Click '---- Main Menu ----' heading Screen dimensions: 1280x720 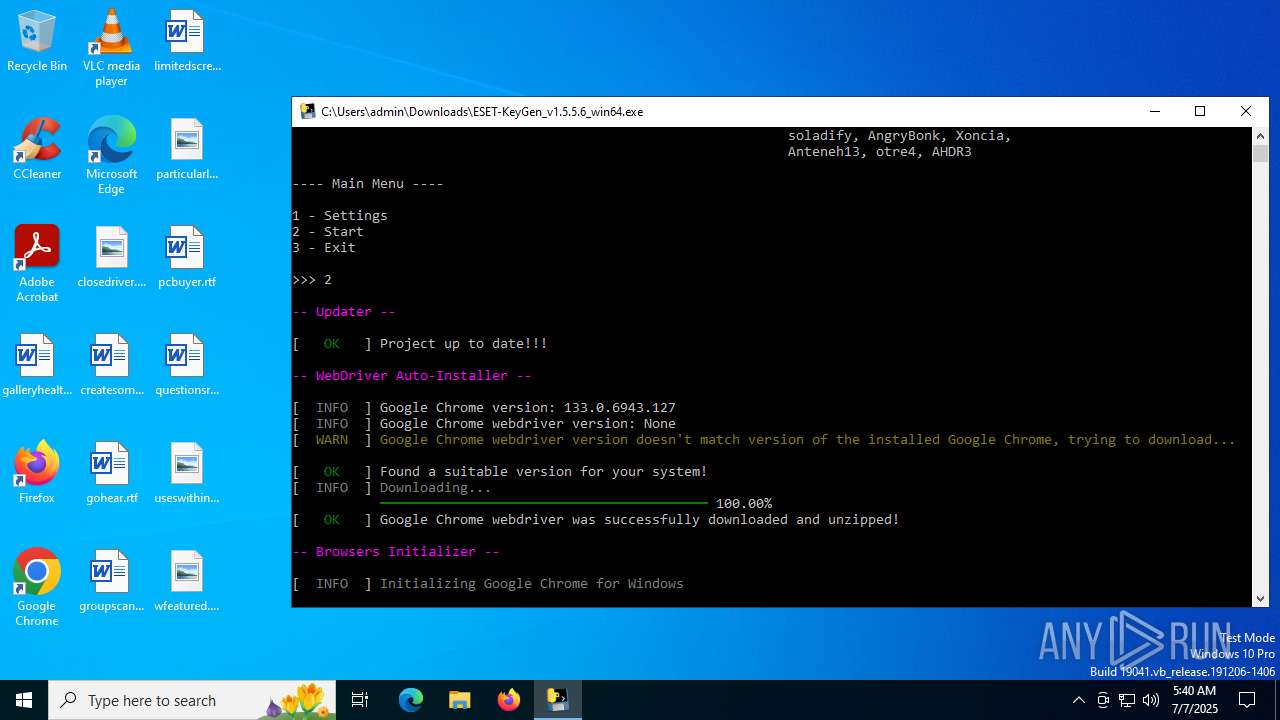click(368, 184)
